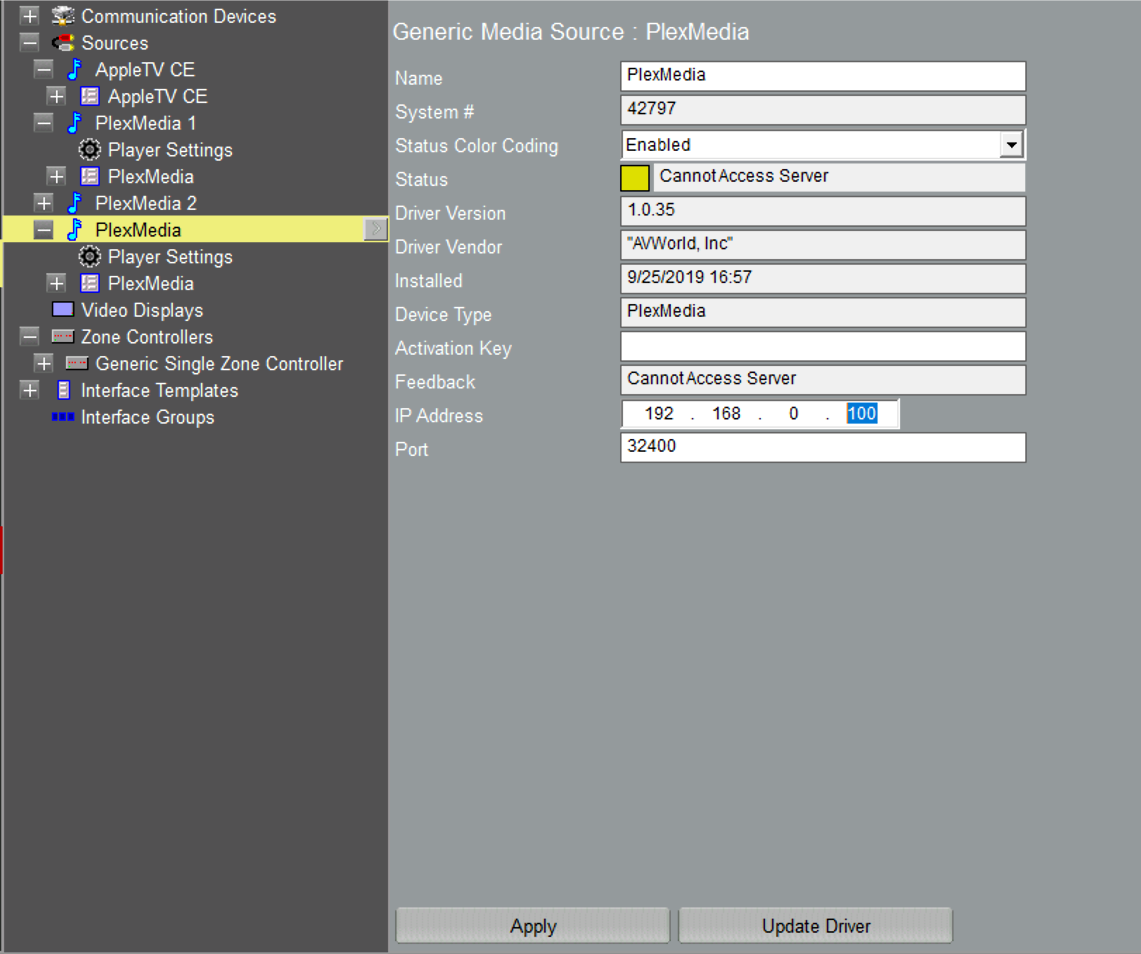Screen dimensions: 1141x954
Task: Click the Status Cannot Access Server text
Action: 744,176
